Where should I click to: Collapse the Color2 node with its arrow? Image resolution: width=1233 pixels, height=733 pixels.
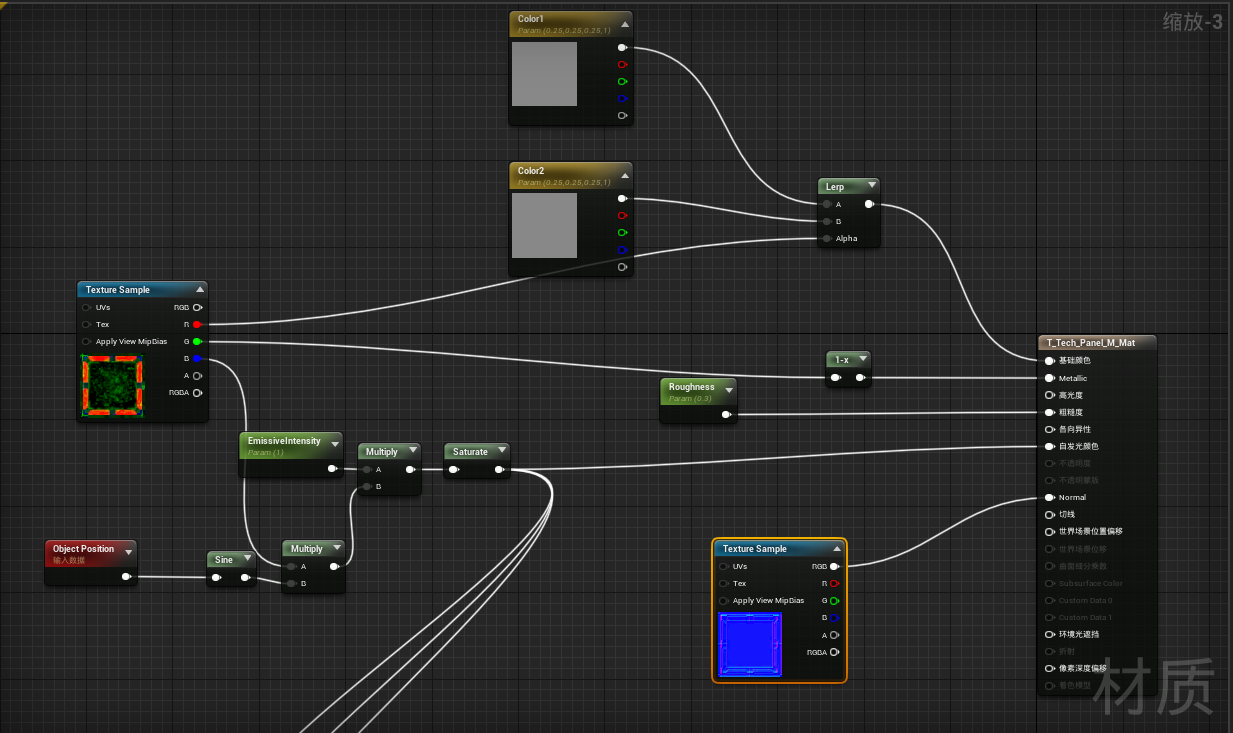(625, 176)
